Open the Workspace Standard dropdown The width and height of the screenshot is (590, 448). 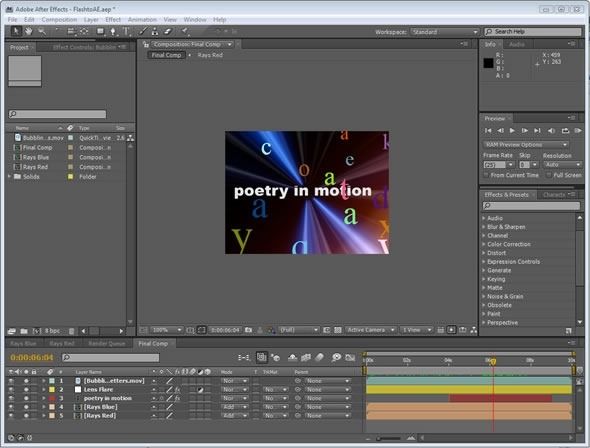(444, 32)
